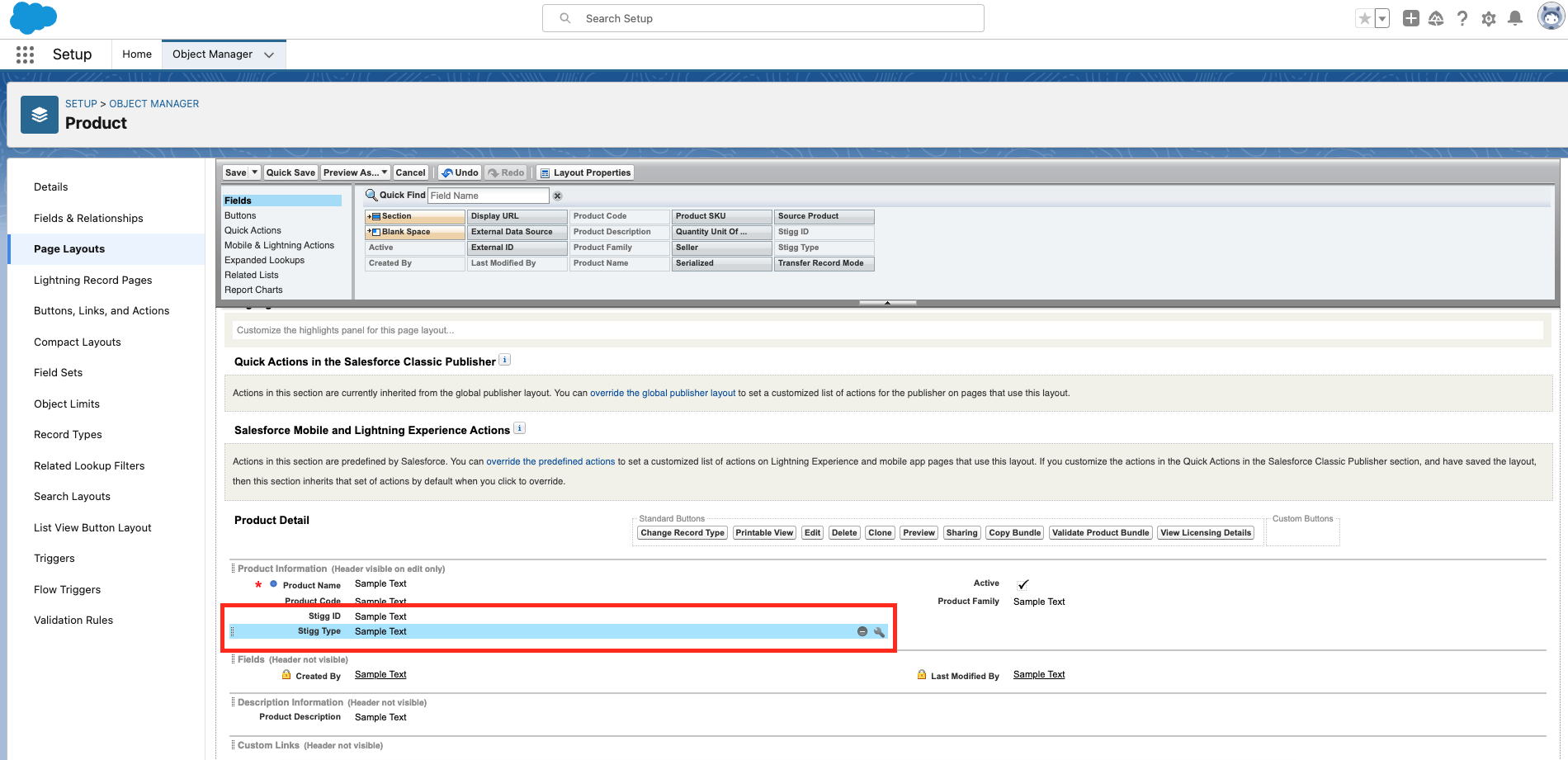Open the Object Manager tab
This screenshot has height=760, width=1568.
(x=213, y=54)
